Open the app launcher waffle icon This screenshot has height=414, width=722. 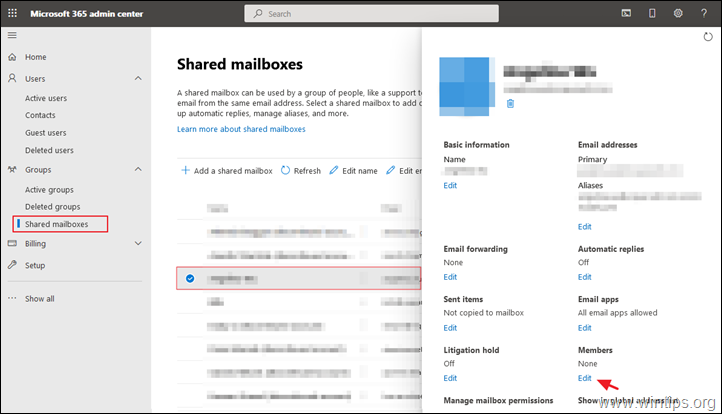tap(12, 13)
